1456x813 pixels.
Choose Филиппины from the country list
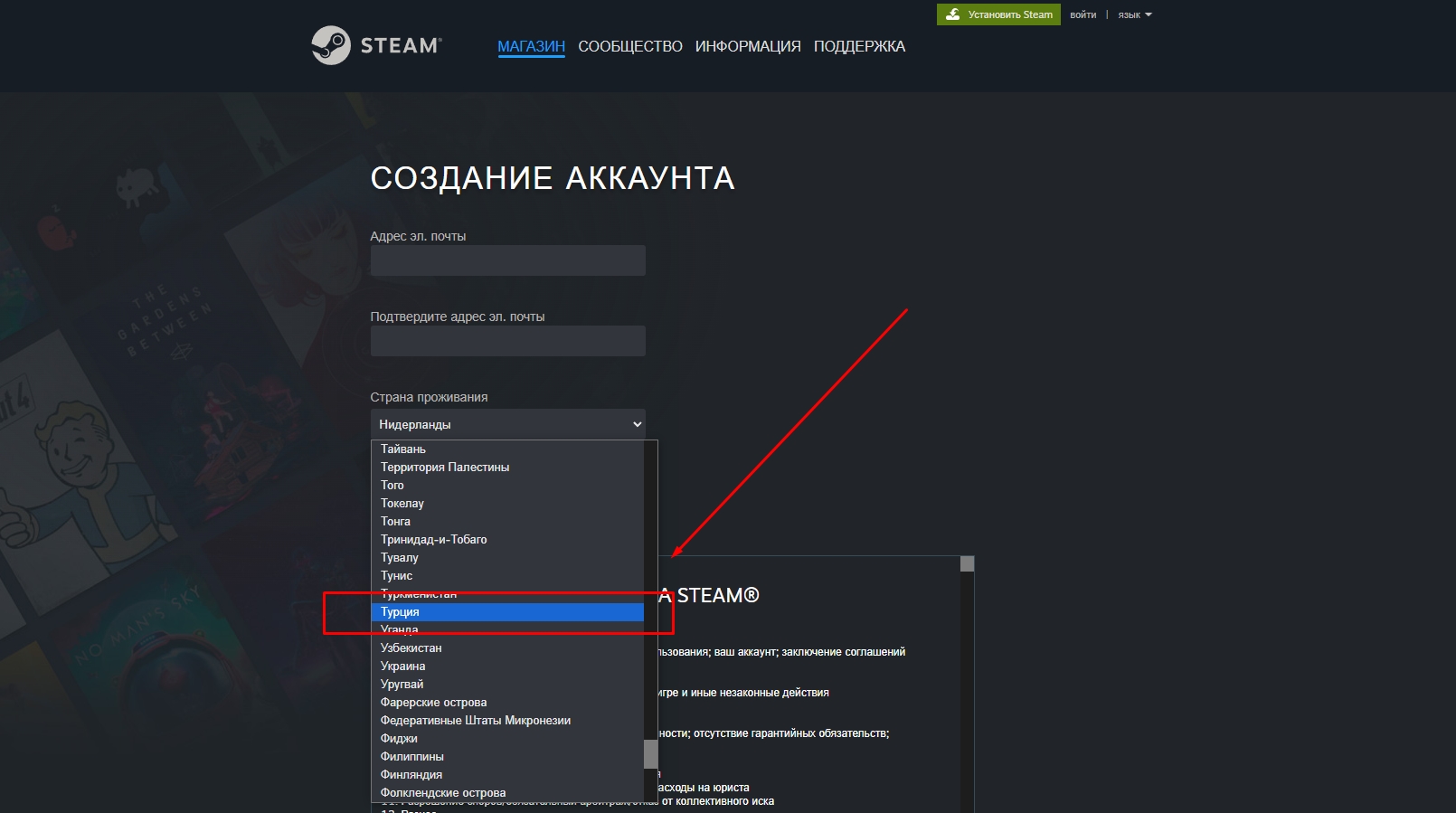pyautogui.click(x=507, y=757)
